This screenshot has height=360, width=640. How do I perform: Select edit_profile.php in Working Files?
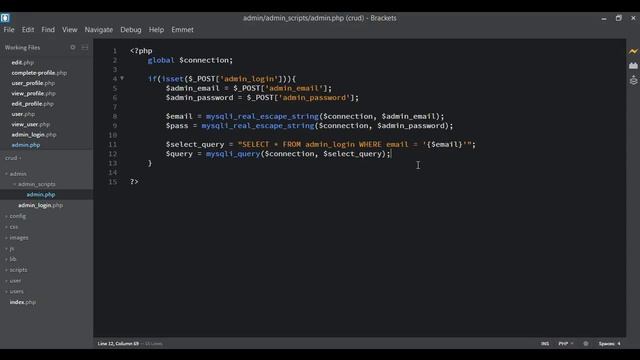coord(33,104)
